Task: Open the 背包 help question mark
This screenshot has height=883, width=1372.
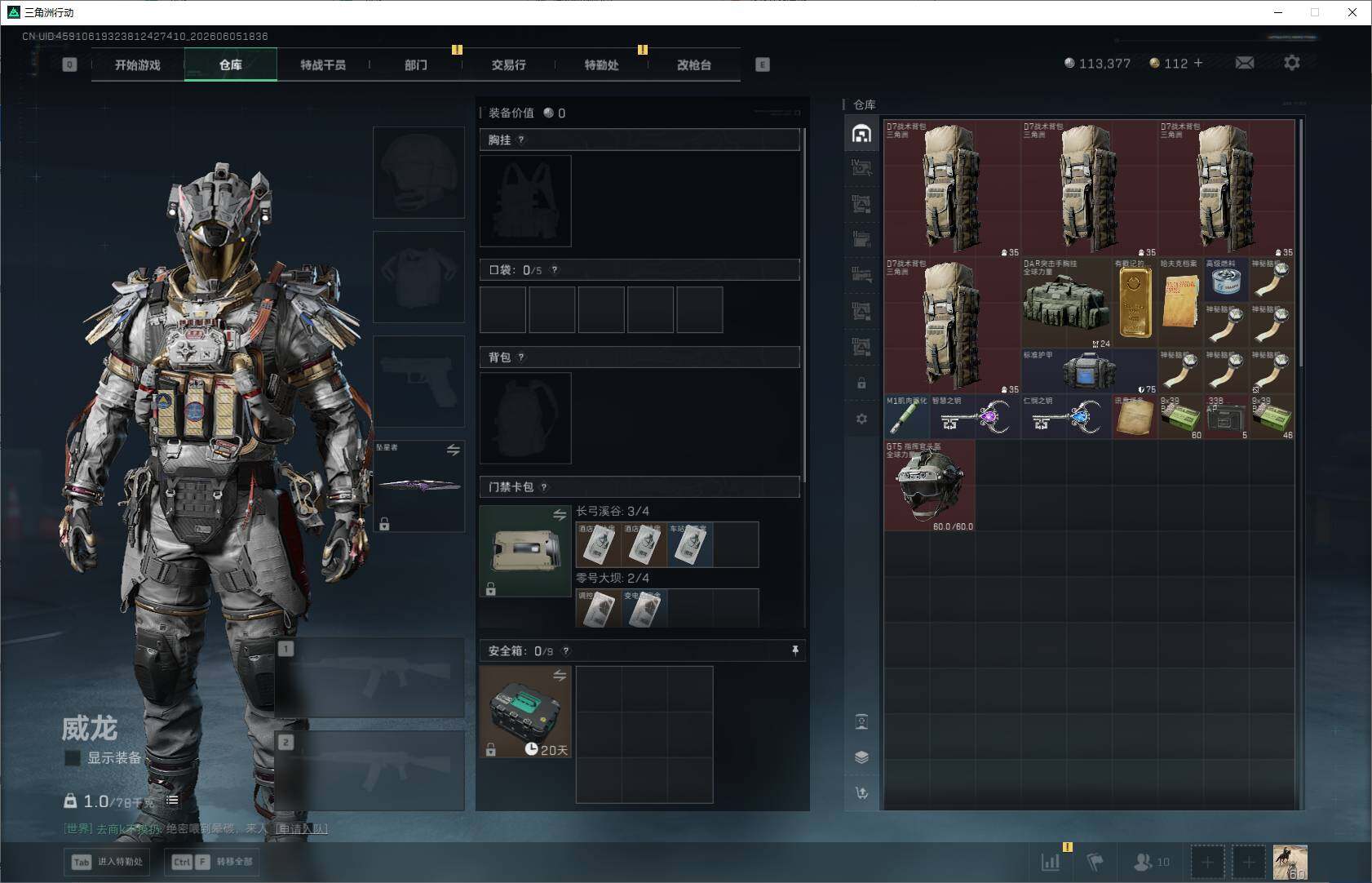Action: tap(521, 357)
